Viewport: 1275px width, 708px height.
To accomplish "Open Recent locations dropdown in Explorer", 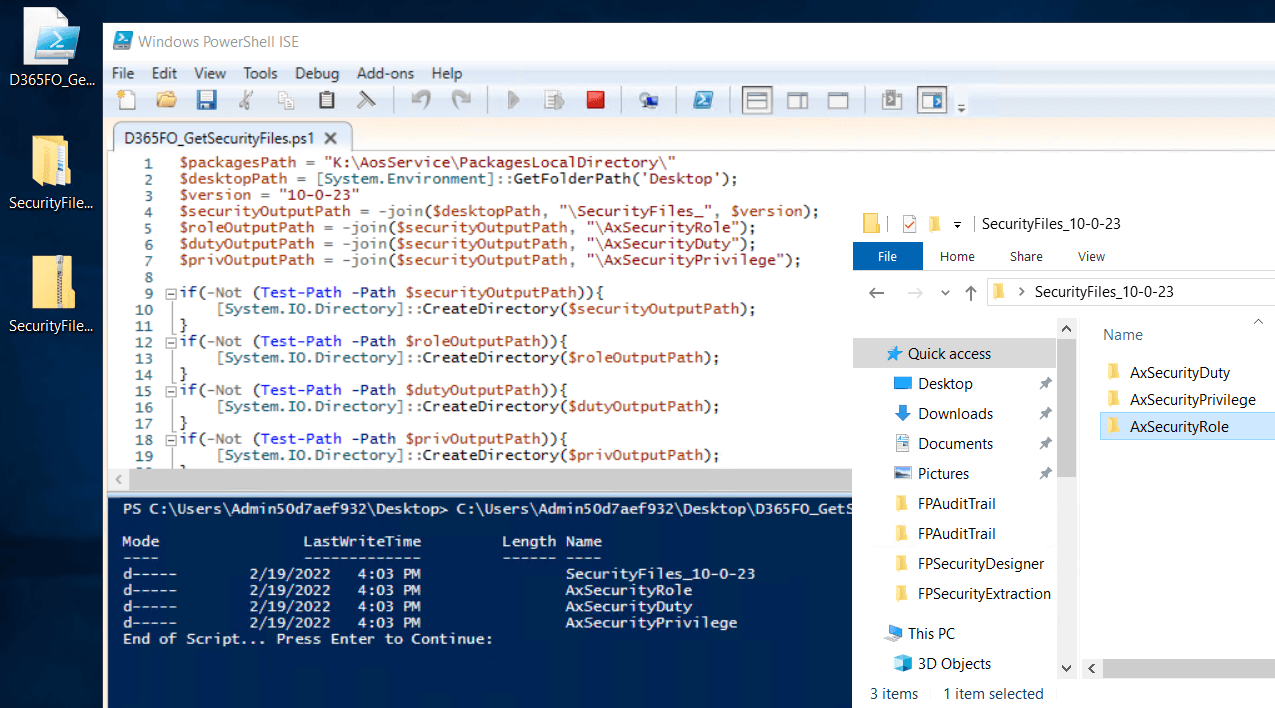I will click(946, 294).
